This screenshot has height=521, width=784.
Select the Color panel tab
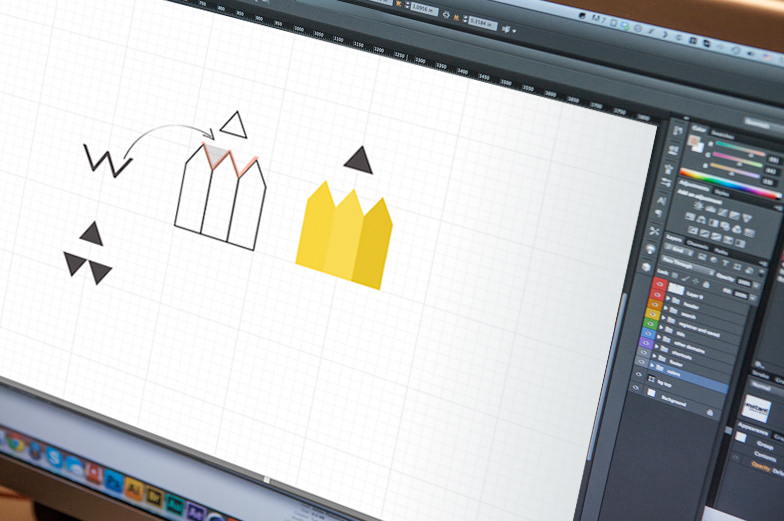pos(700,129)
